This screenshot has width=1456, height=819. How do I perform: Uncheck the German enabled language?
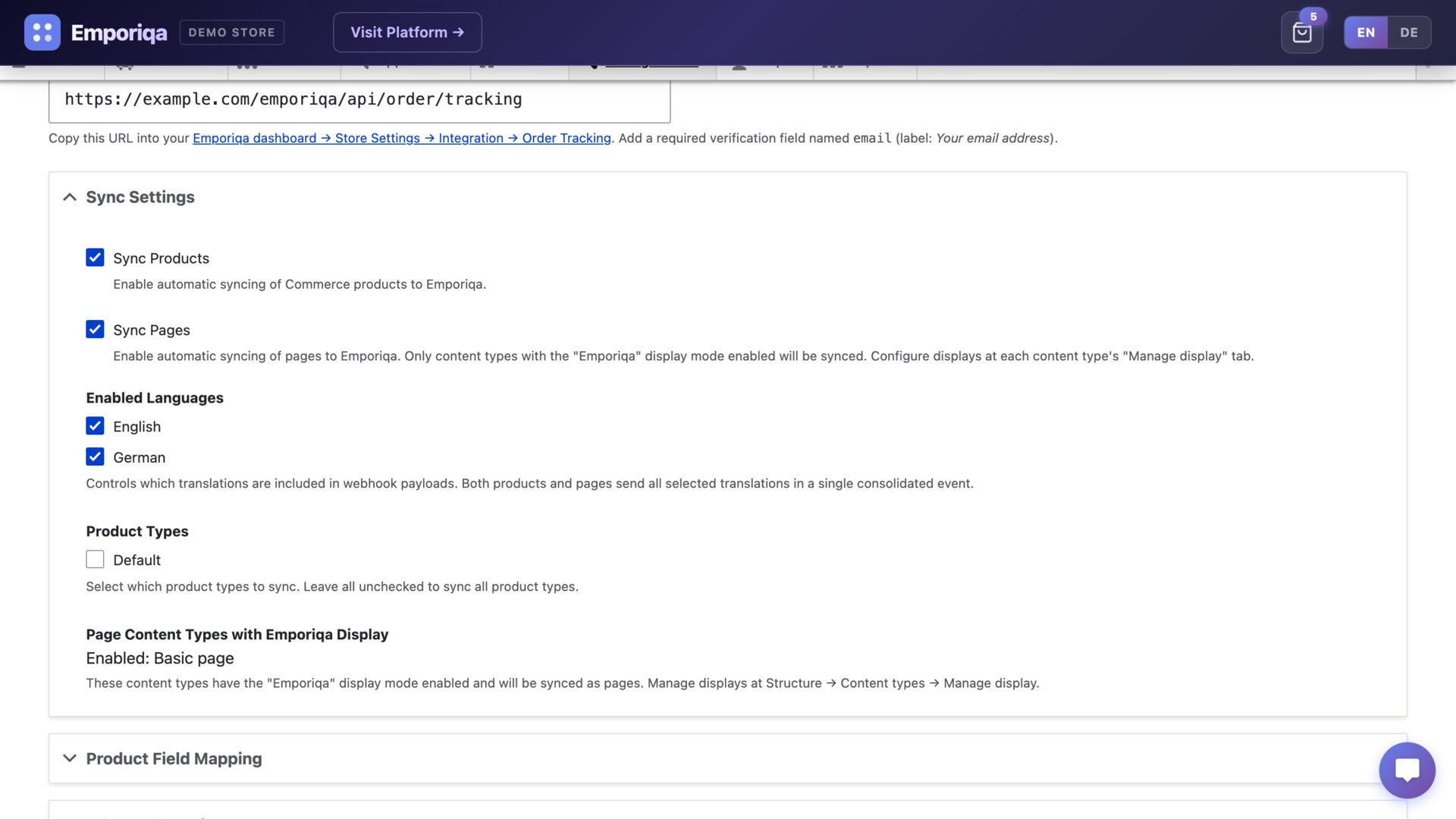coord(95,457)
